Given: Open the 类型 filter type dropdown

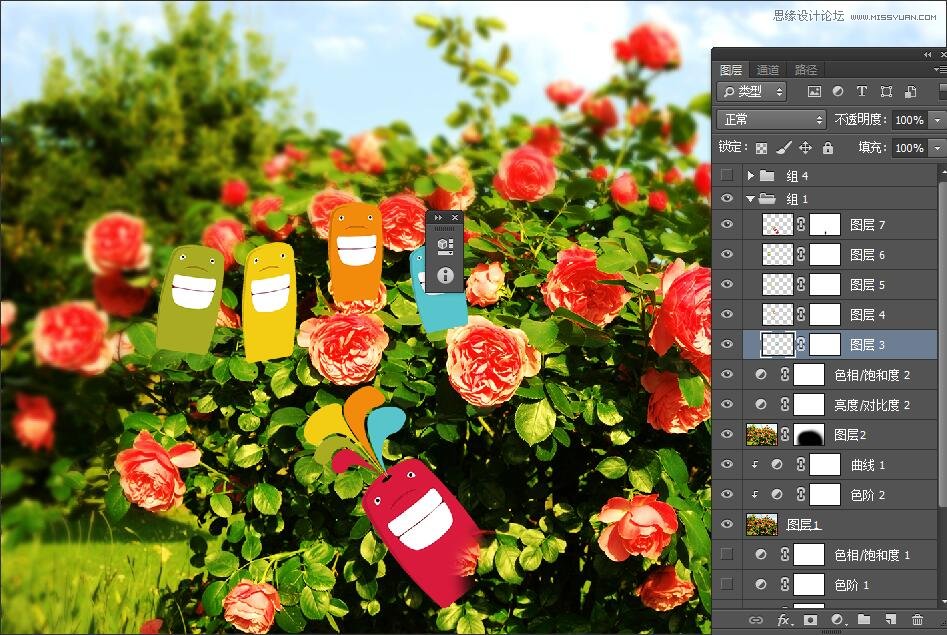Looking at the screenshot, I should coord(752,91).
